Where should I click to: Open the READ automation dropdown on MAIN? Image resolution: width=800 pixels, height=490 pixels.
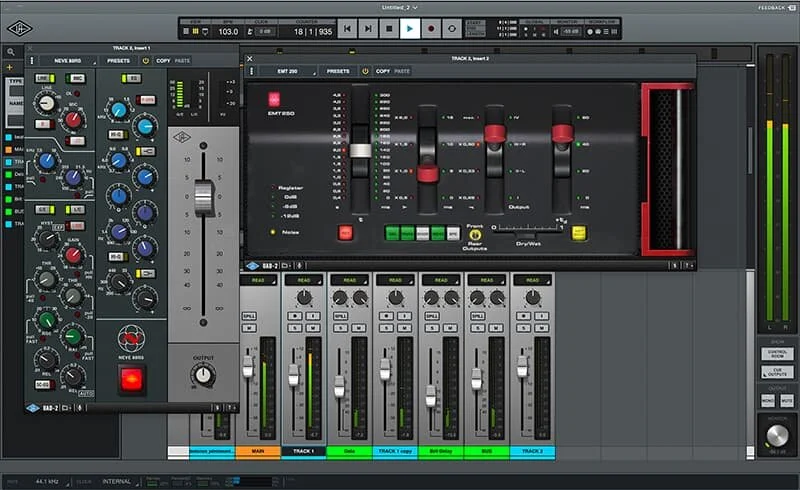[258, 281]
